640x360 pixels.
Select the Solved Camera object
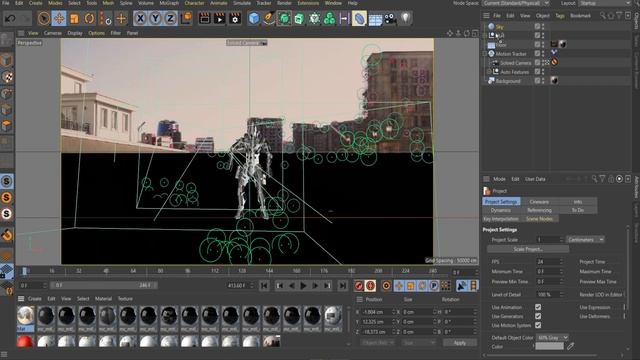point(516,63)
